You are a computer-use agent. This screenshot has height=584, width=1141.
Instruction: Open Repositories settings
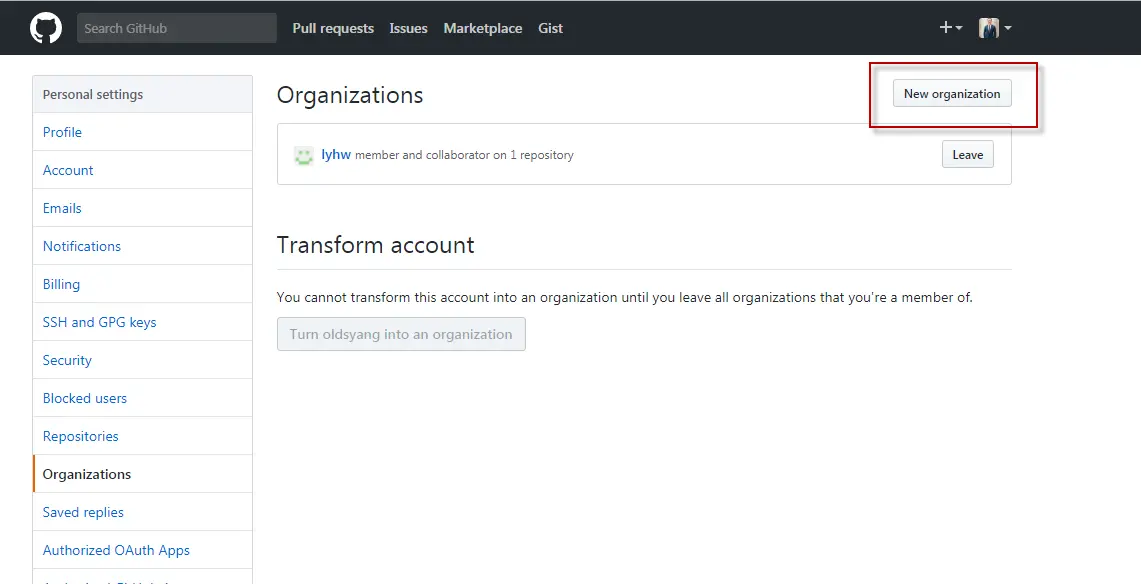tap(143, 436)
